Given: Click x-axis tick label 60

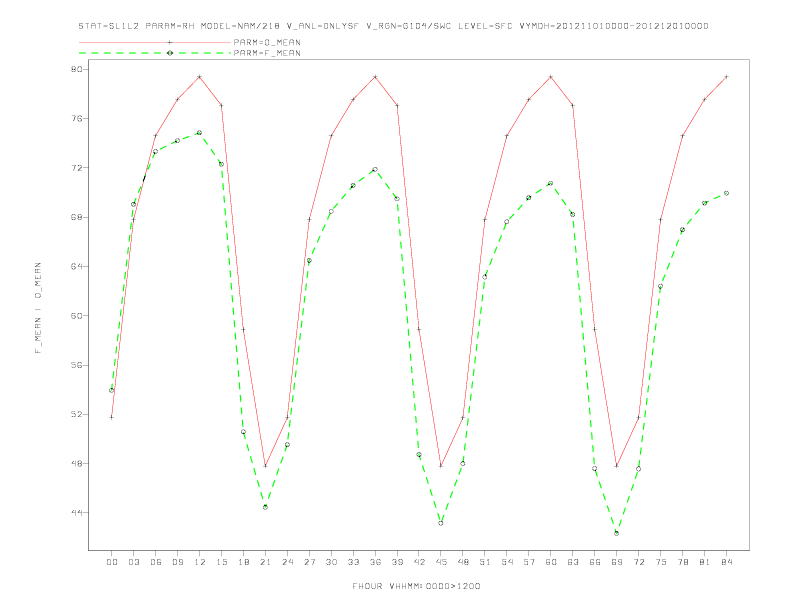Looking at the screenshot, I should tap(551, 562).
